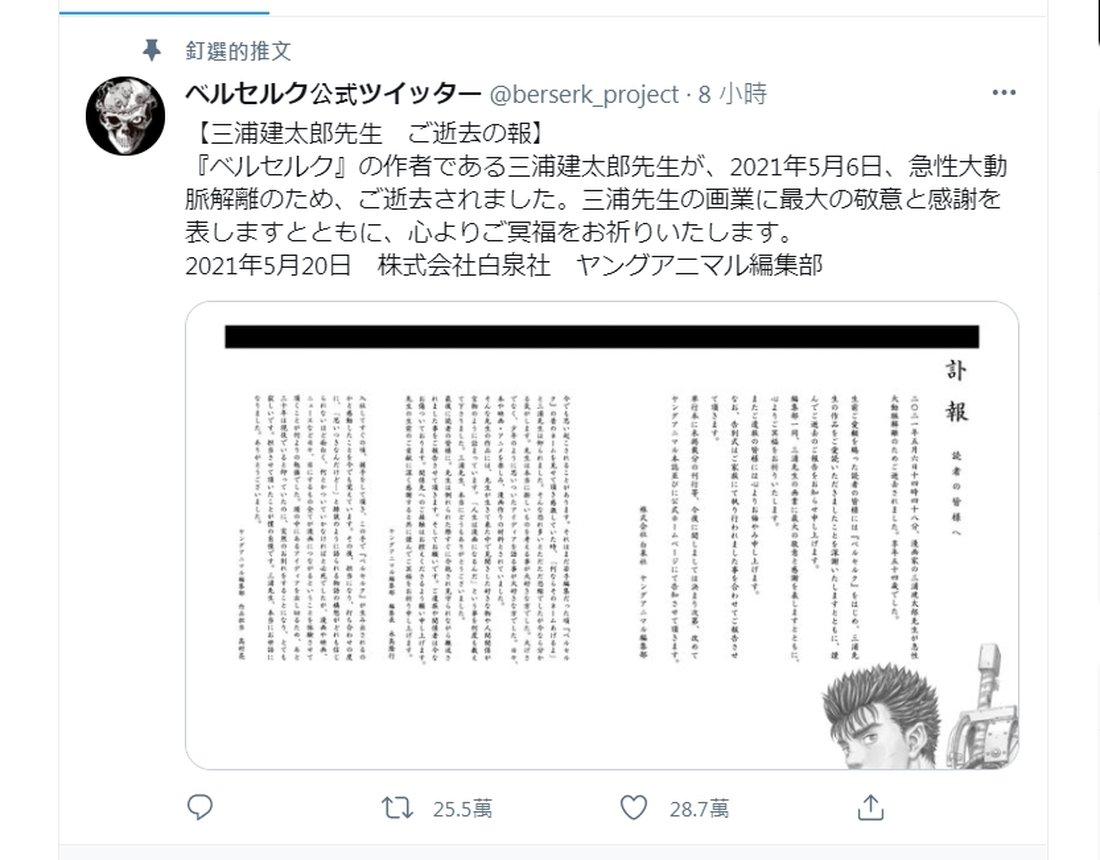This screenshot has width=1100, height=860.
Task: Click the page scrollbar at the right edge
Action: [x=1096, y=21]
